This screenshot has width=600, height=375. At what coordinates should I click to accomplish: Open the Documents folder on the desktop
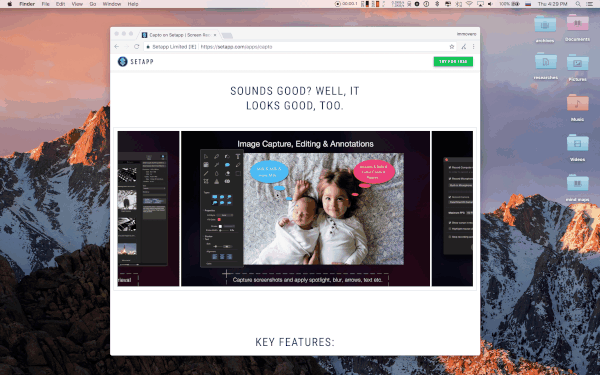tap(577, 28)
